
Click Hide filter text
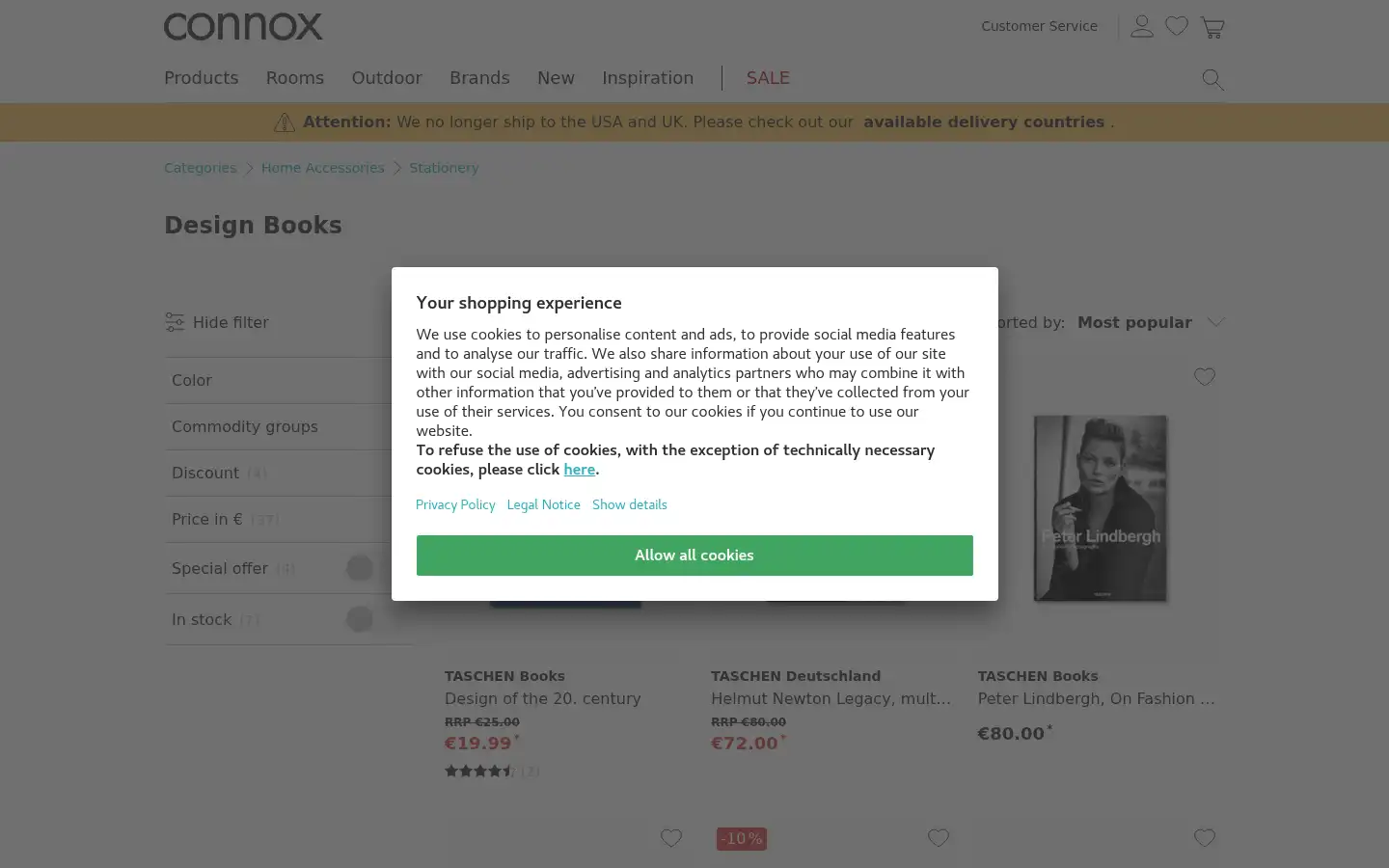[231, 322]
